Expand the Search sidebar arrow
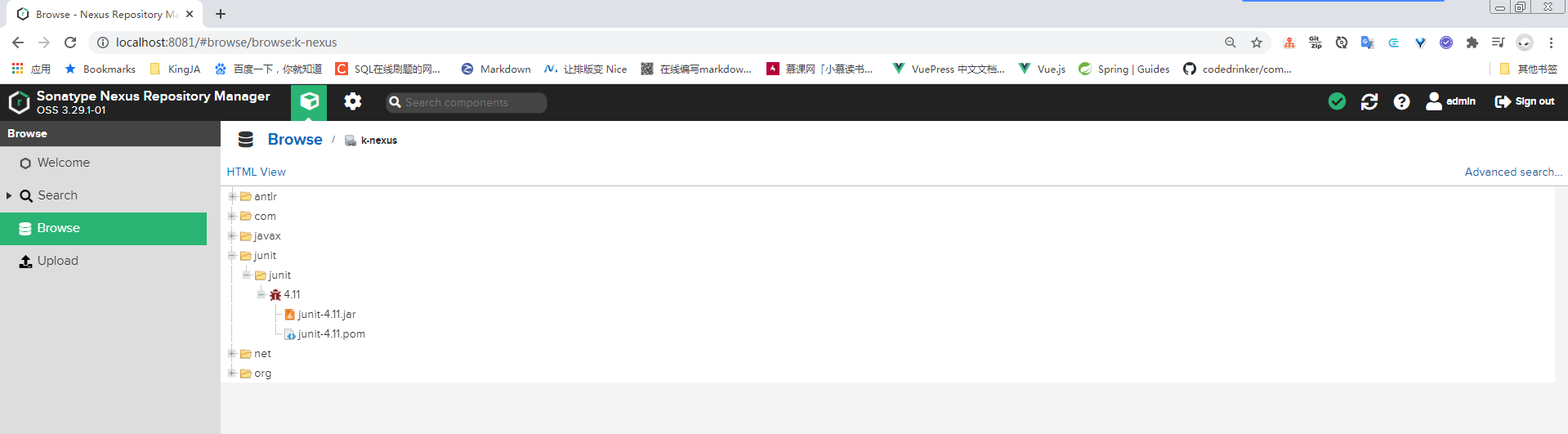 click(x=9, y=195)
